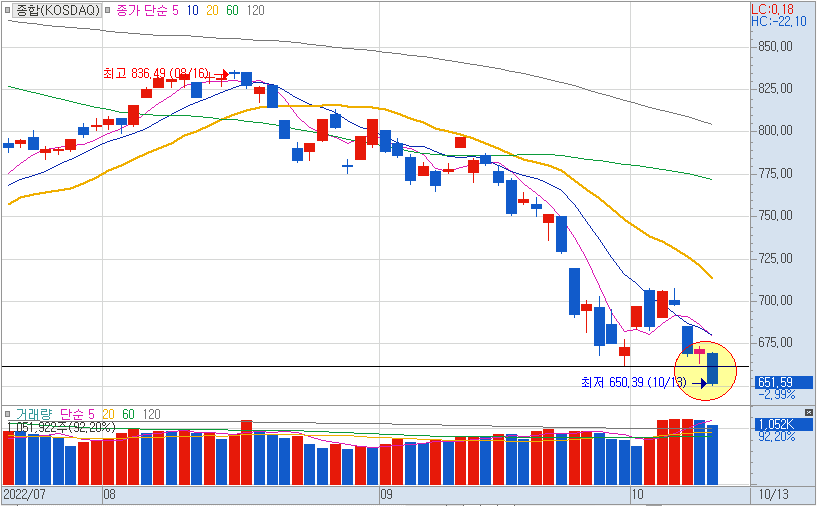Select the 종합(KOSDAQ) index label button
The image size is (817, 506).
(x=56, y=10)
